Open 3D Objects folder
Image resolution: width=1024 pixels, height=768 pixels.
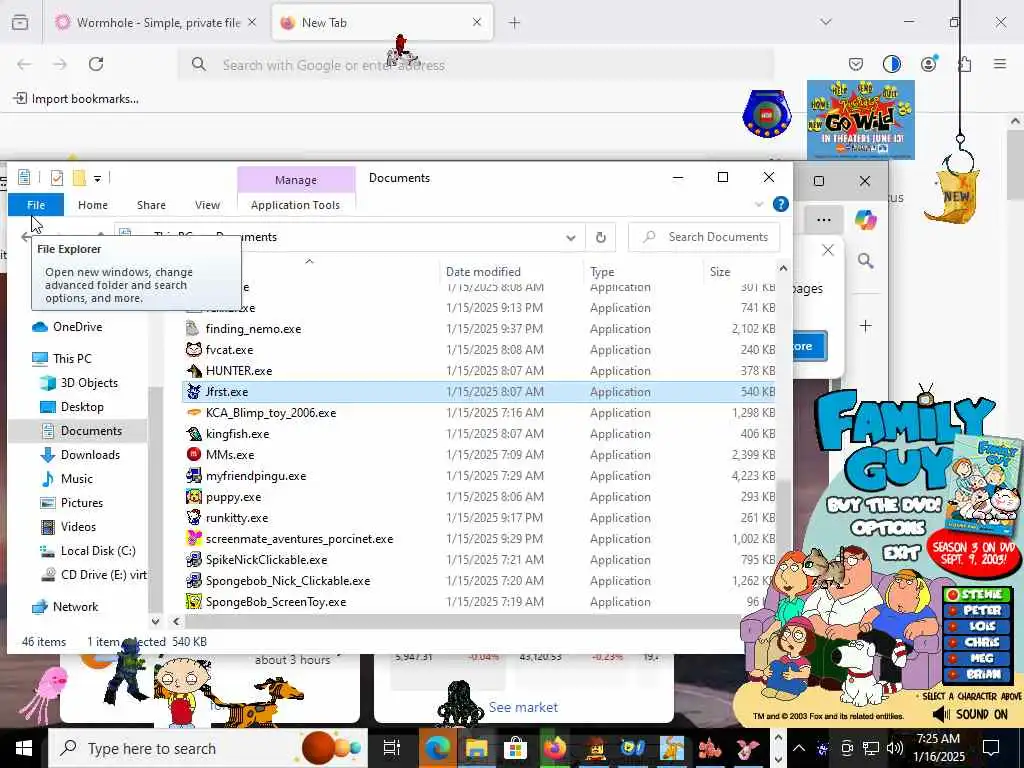coord(89,383)
